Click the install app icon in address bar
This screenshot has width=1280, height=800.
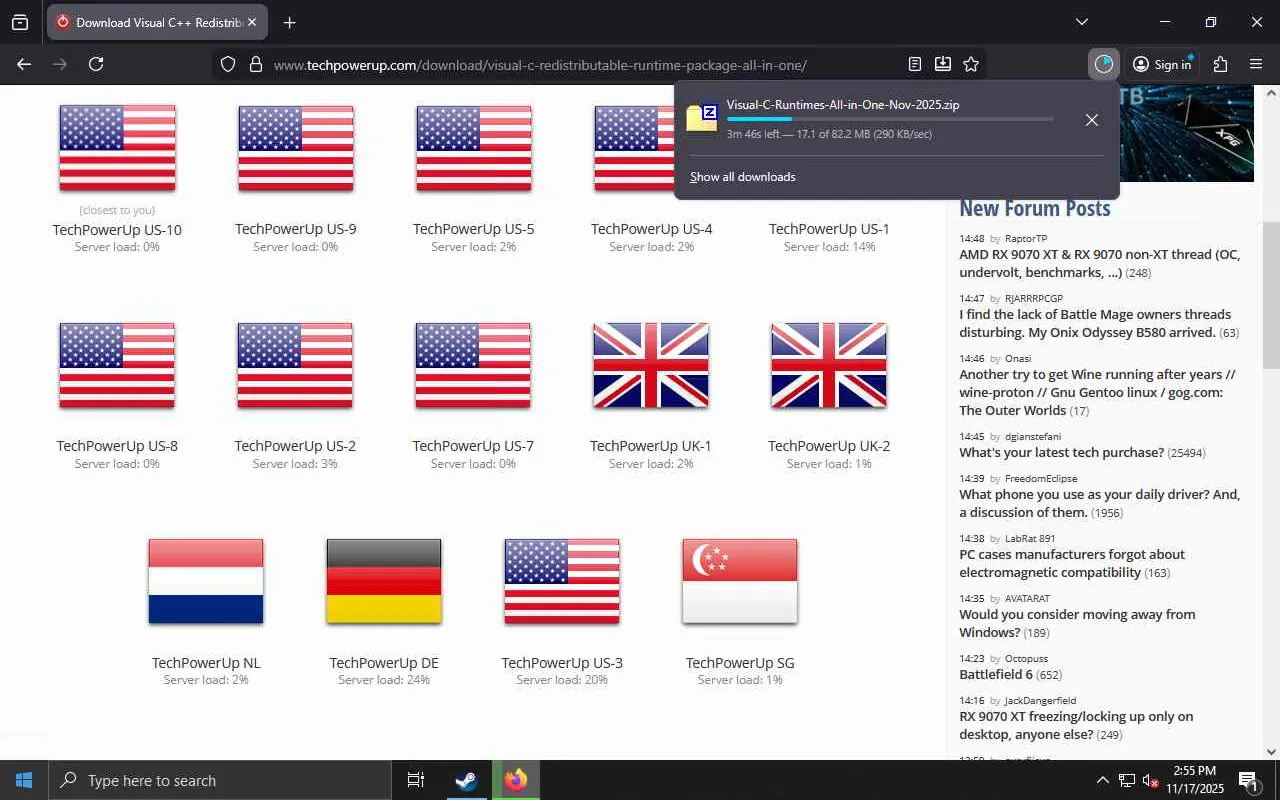pos(943,64)
